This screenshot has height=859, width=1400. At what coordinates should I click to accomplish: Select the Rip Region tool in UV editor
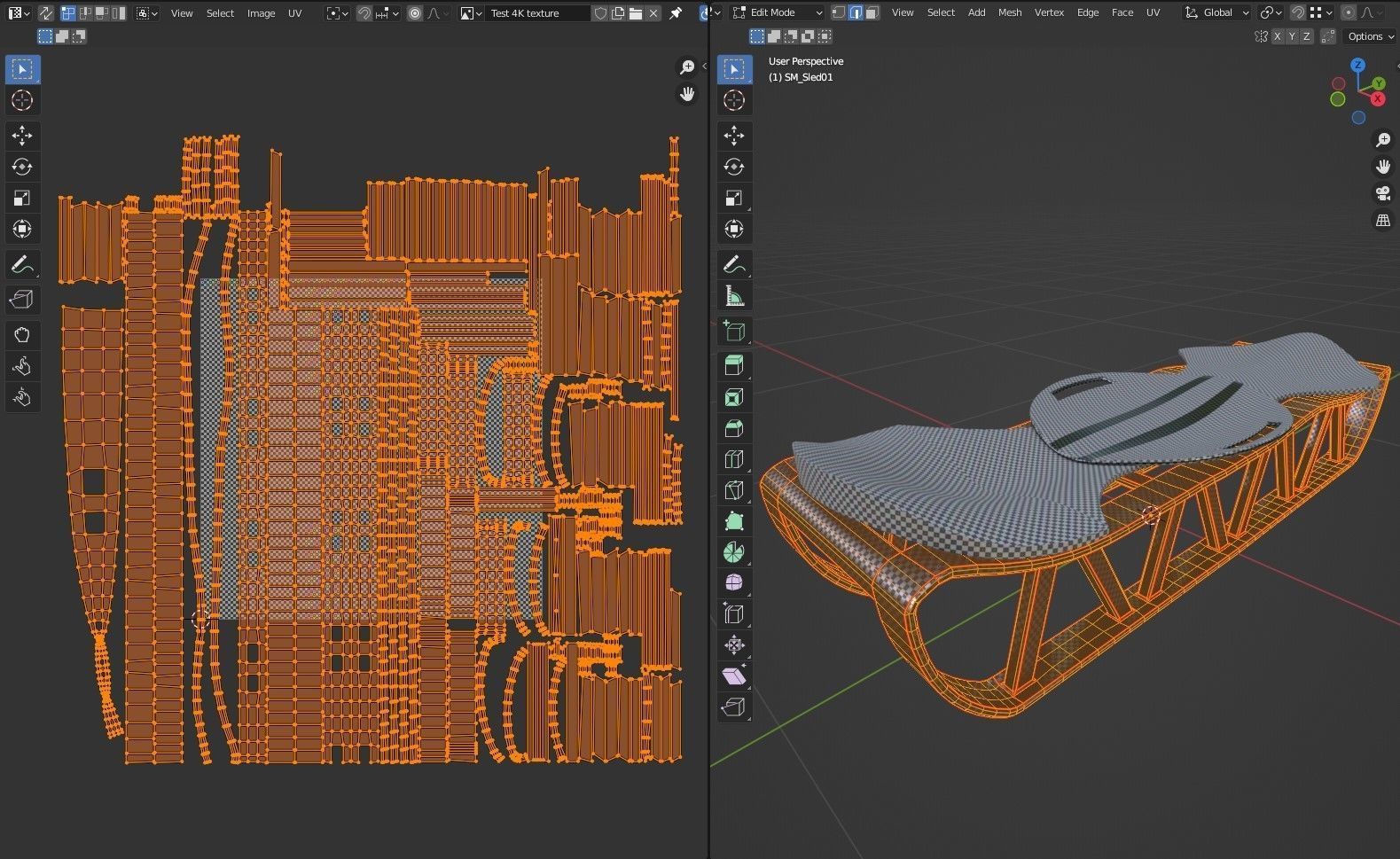tap(22, 300)
